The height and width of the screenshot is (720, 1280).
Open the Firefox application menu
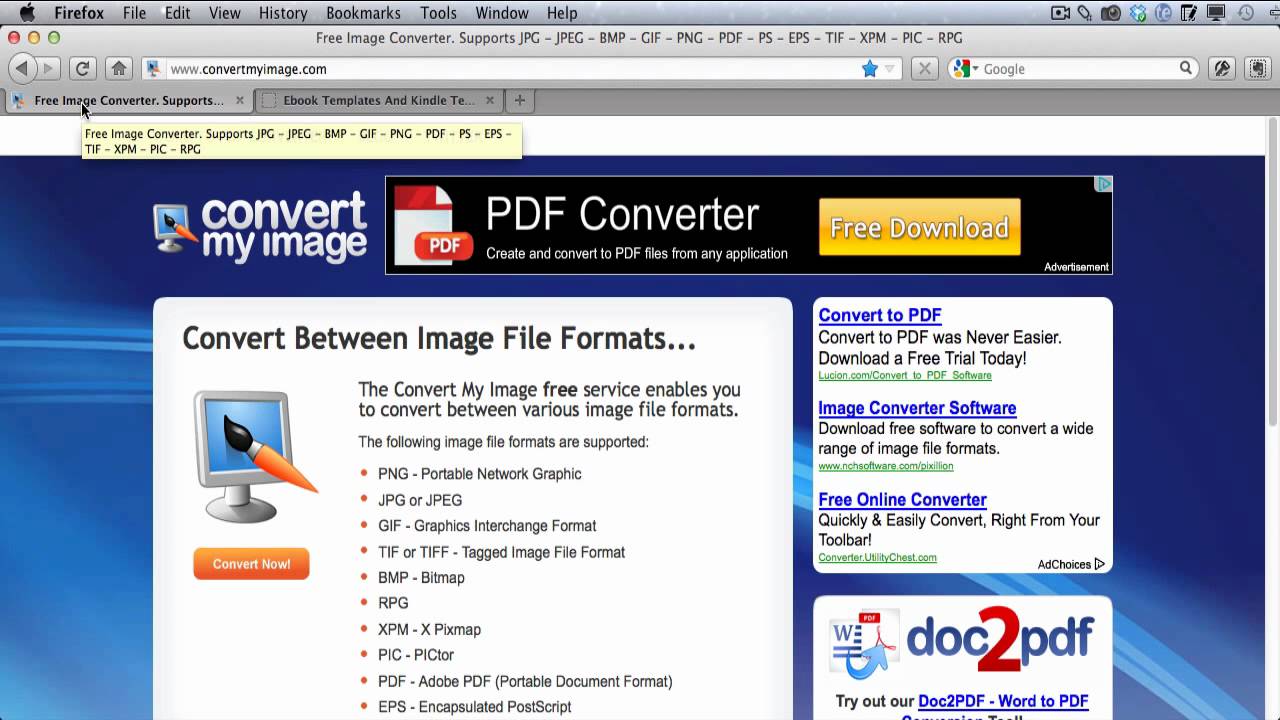click(x=79, y=13)
